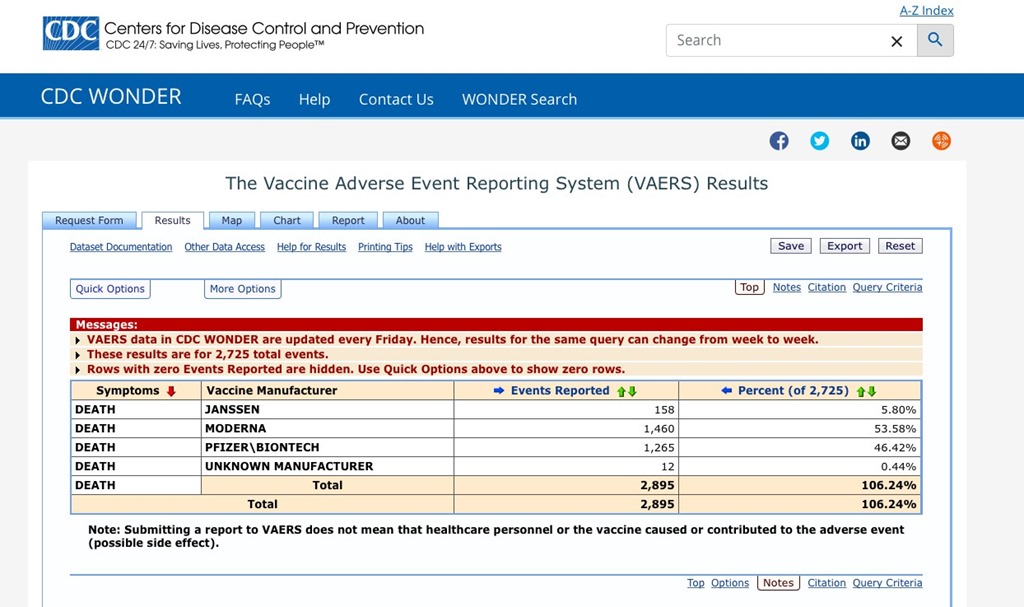Share via email envelope icon
Viewport: 1024px width, 607px height.
point(901,140)
